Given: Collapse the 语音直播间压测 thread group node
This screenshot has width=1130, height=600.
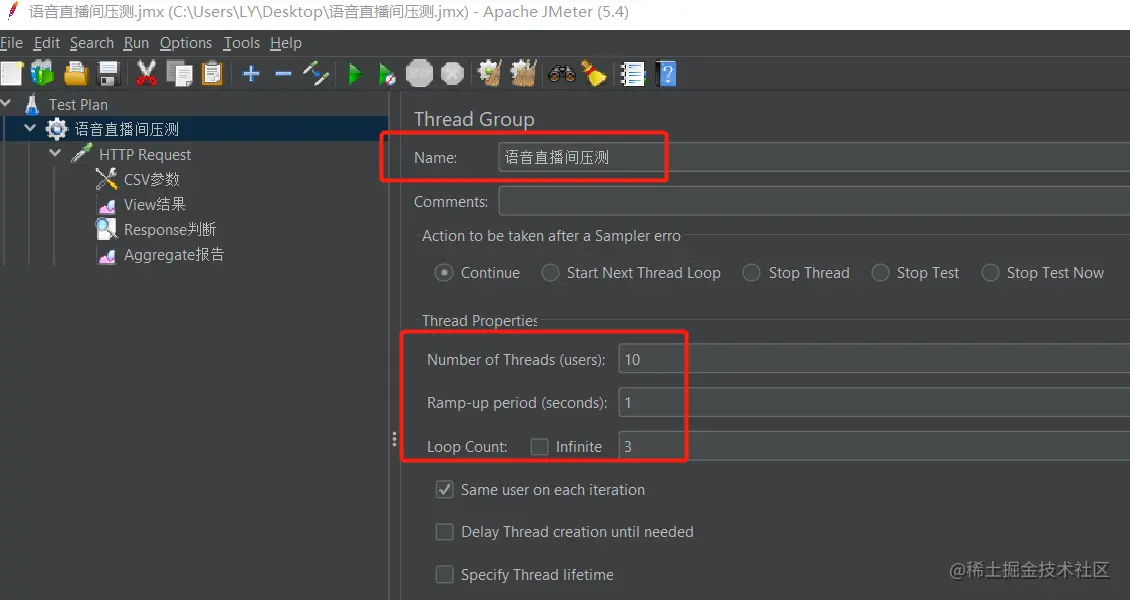Looking at the screenshot, I should tap(30, 128).
